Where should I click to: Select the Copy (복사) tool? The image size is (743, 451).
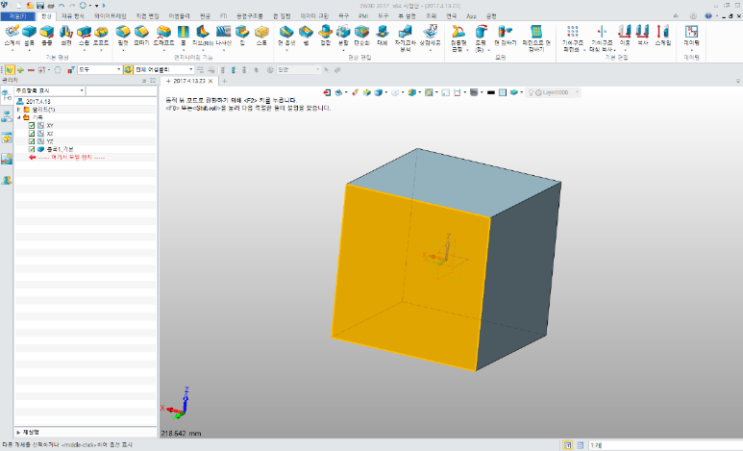tap(643, 36)
